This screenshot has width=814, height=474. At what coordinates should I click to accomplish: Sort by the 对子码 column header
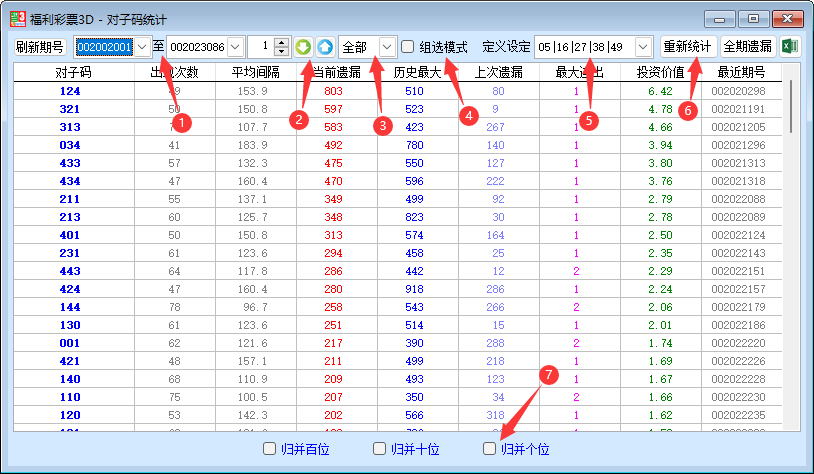(x=73, y=72)
